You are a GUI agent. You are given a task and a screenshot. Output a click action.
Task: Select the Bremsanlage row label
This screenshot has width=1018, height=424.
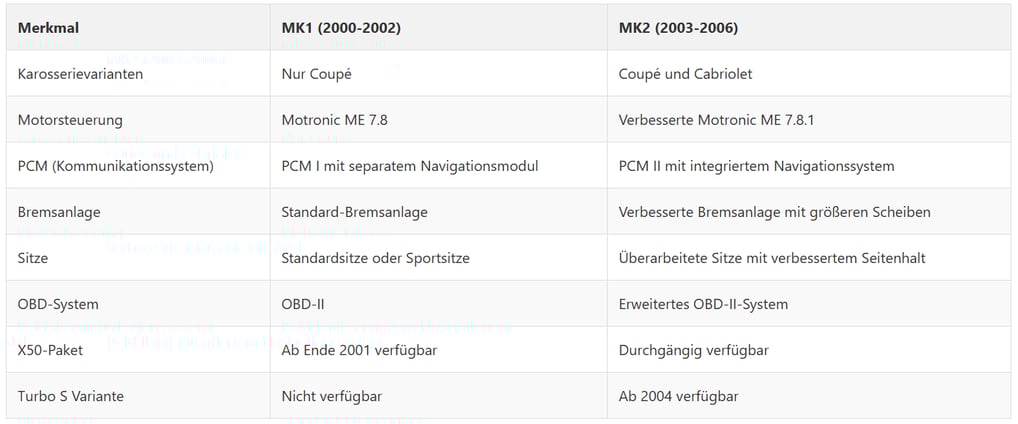[59, 212]
